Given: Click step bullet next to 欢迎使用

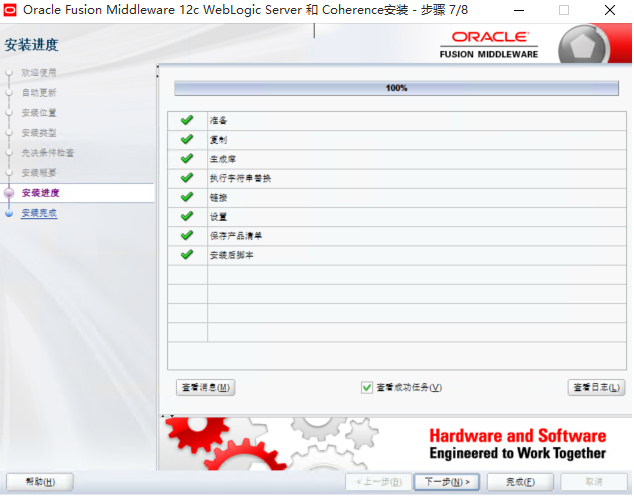Looking at the screenshot, I should point(9,73).
